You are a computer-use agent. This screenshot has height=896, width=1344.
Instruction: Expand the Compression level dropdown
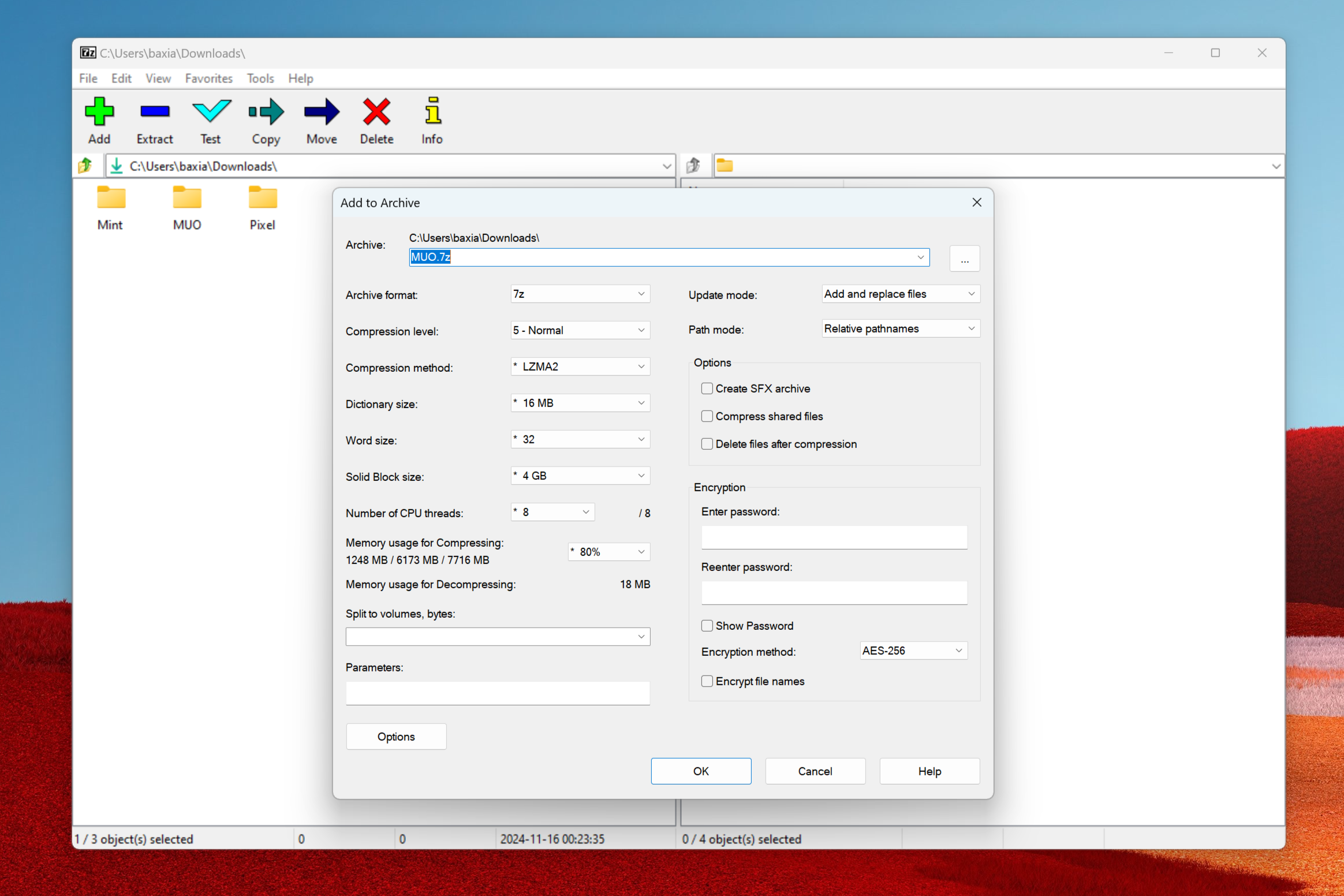[640, 330]
